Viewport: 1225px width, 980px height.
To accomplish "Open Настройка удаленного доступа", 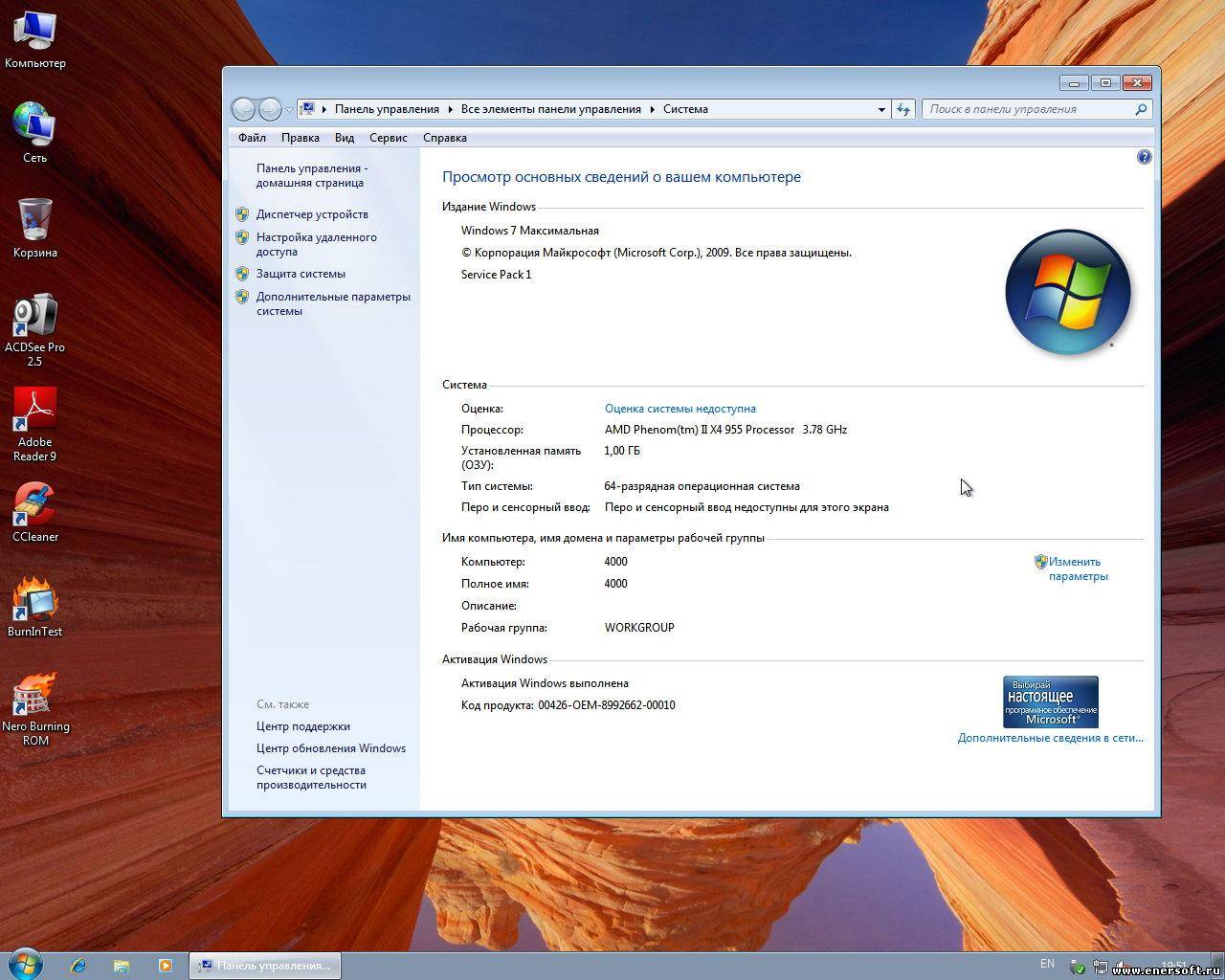I will 317,244.
